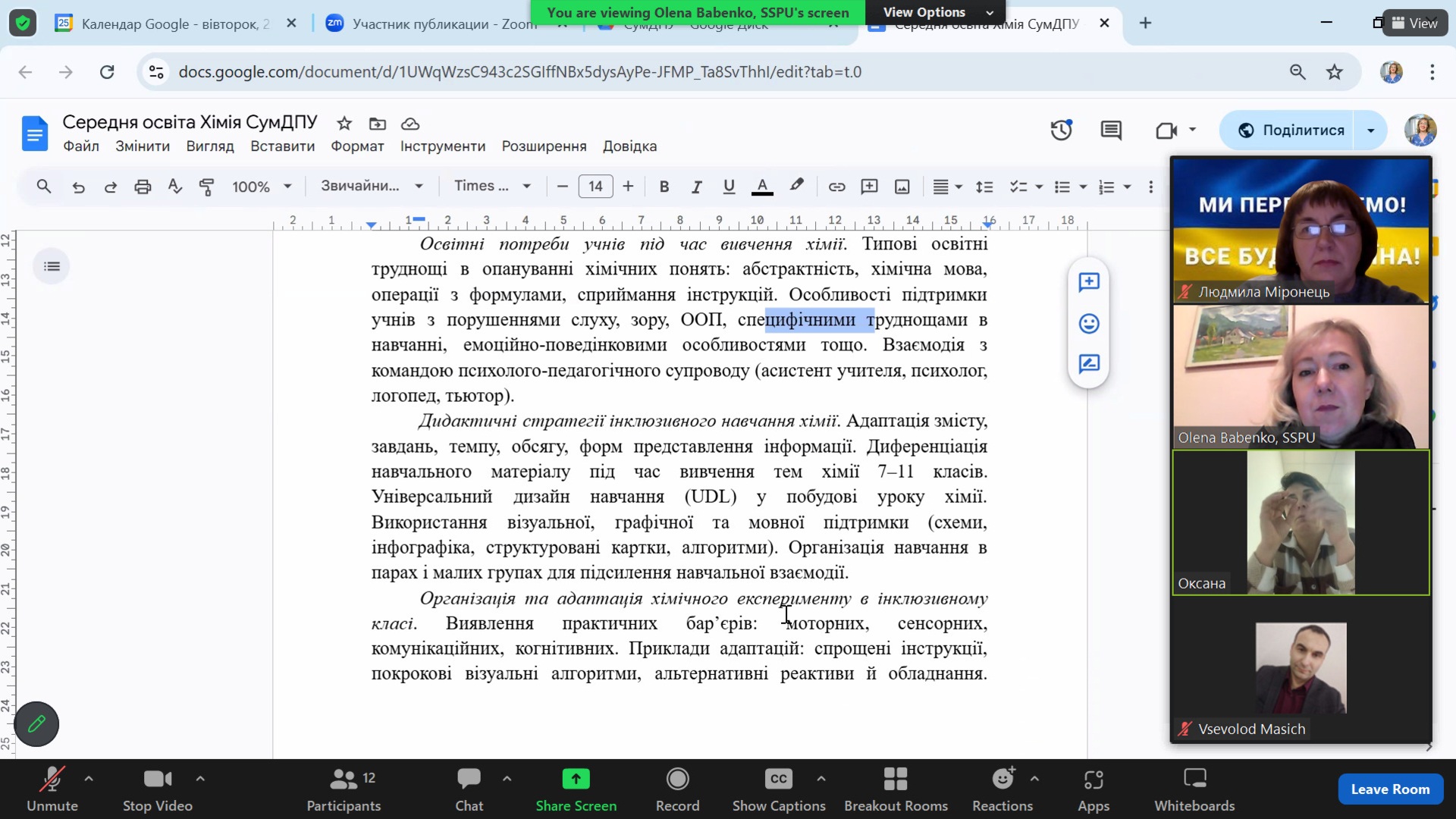The image size is (1456, 819).
Task: Open the text color picker
Action: coord(762,187)
